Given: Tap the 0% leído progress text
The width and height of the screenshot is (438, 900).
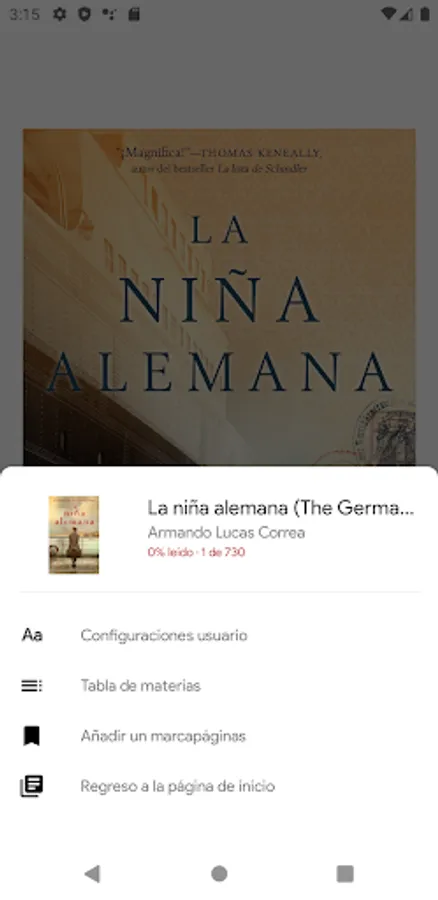Looking at the screenshot, I should click(196, 552).
